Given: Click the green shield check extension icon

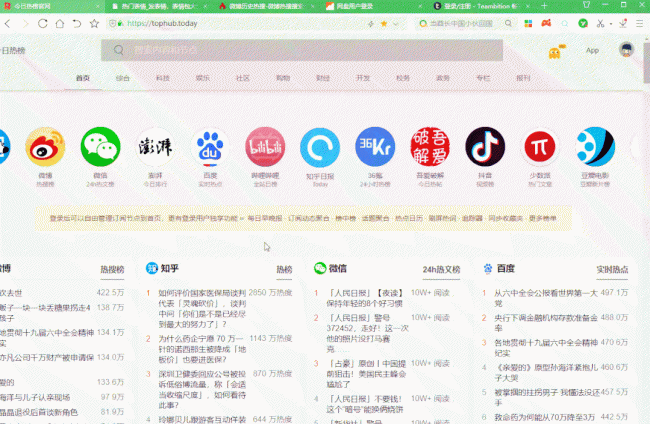Looking at the screenshot, I should coord(583,24).
